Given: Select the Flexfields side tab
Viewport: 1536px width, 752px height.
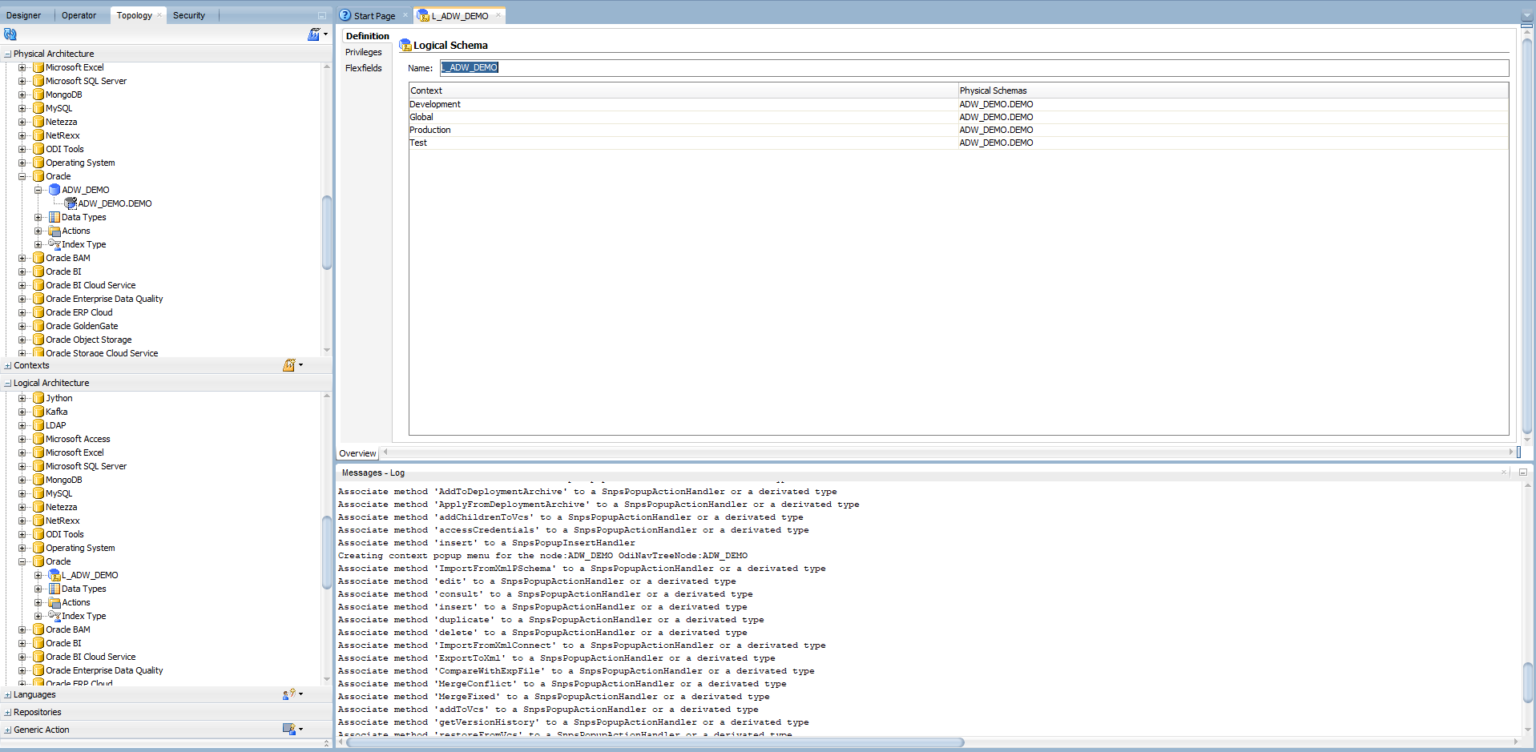Looking at the screenshot, I should [364, 68].
